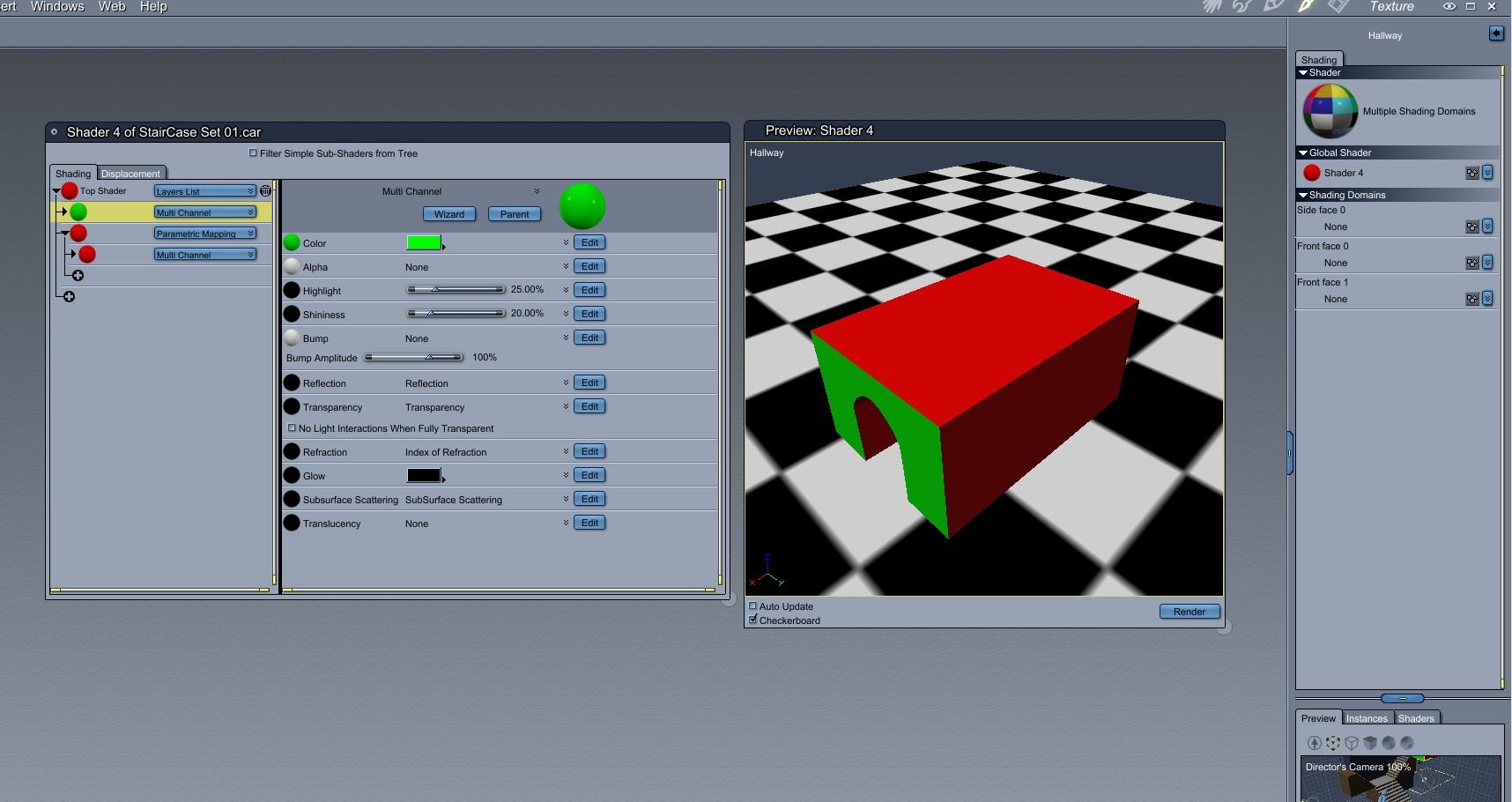
Task: Select wireframe cube display mode icon
Action: [1352, 743]
